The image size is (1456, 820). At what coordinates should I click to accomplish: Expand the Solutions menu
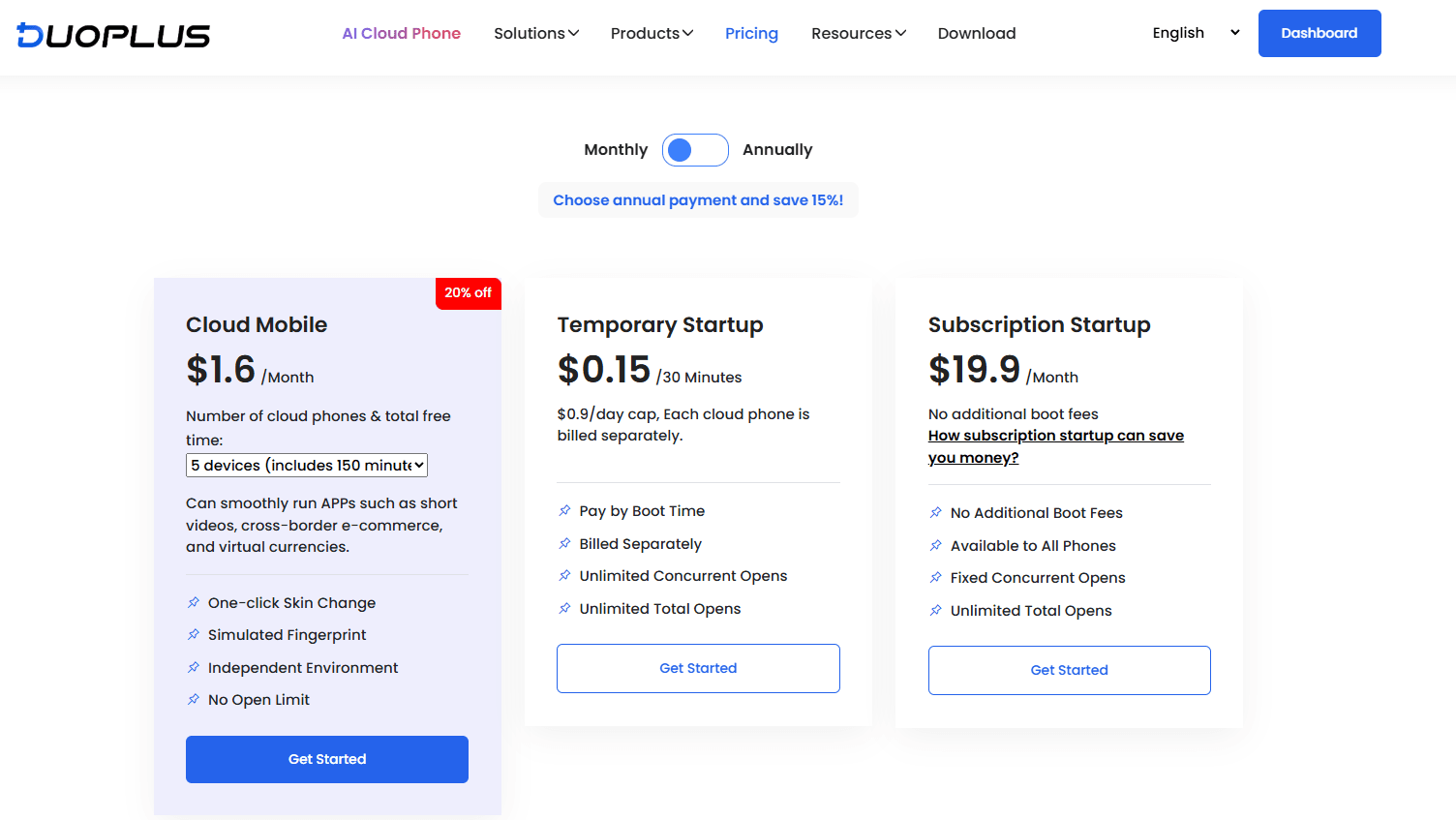click(x=536, y=34)
